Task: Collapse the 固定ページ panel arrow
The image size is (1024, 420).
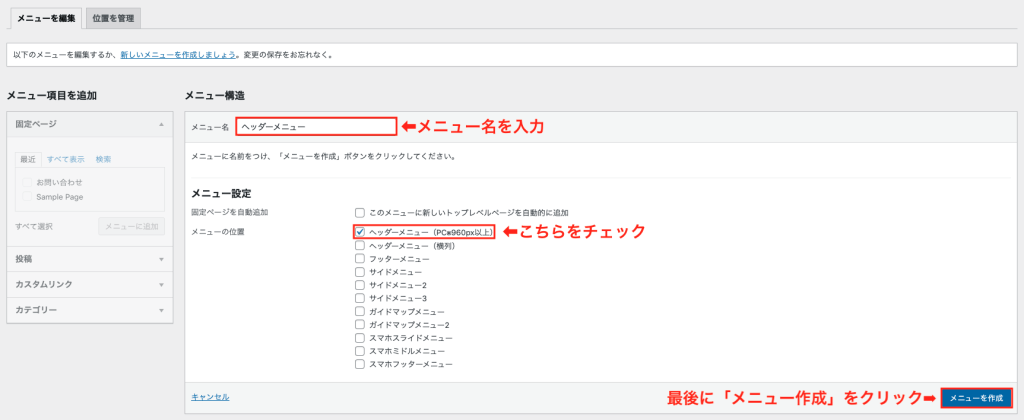Action: point(161,124)
